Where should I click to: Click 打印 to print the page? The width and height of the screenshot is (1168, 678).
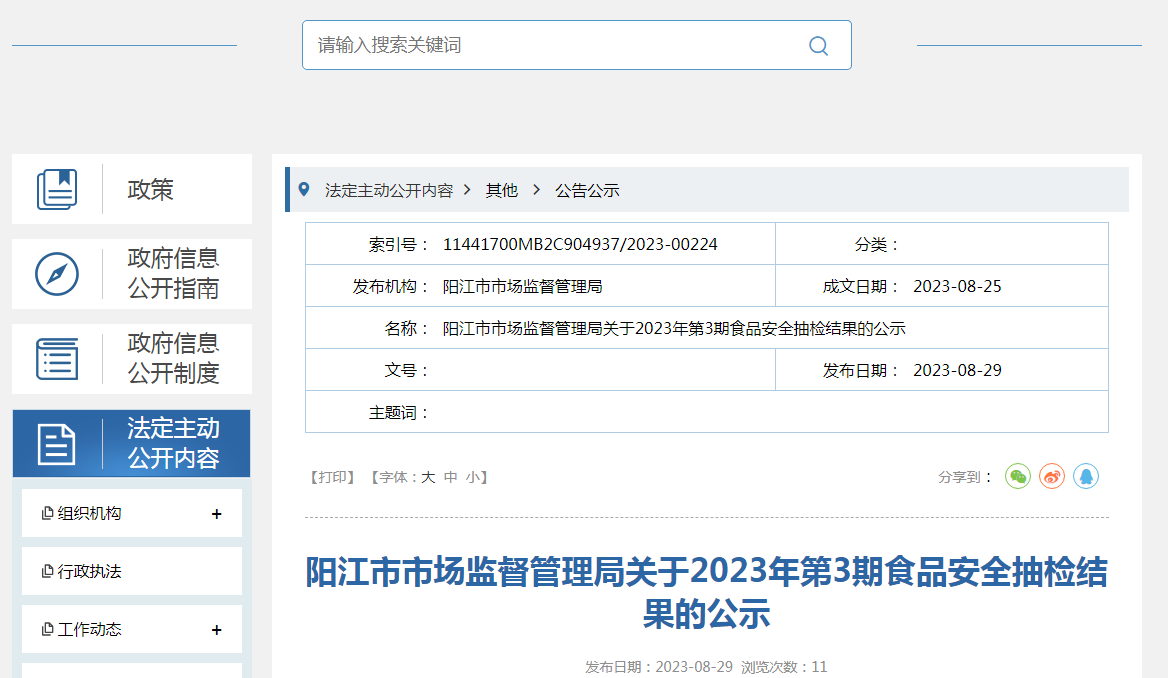333,477
